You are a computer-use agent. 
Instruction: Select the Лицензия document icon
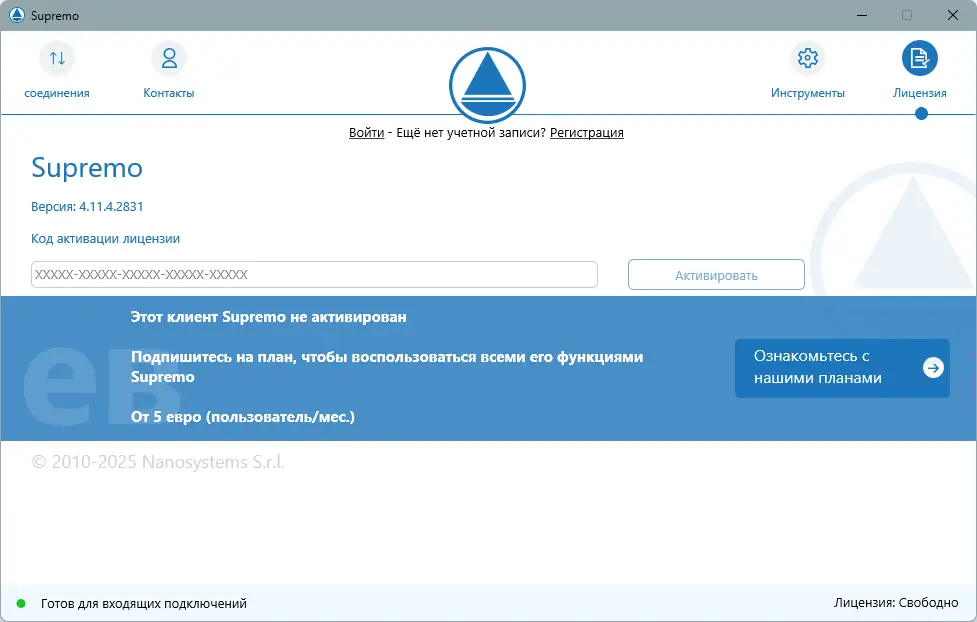click(x=920, y=58)
